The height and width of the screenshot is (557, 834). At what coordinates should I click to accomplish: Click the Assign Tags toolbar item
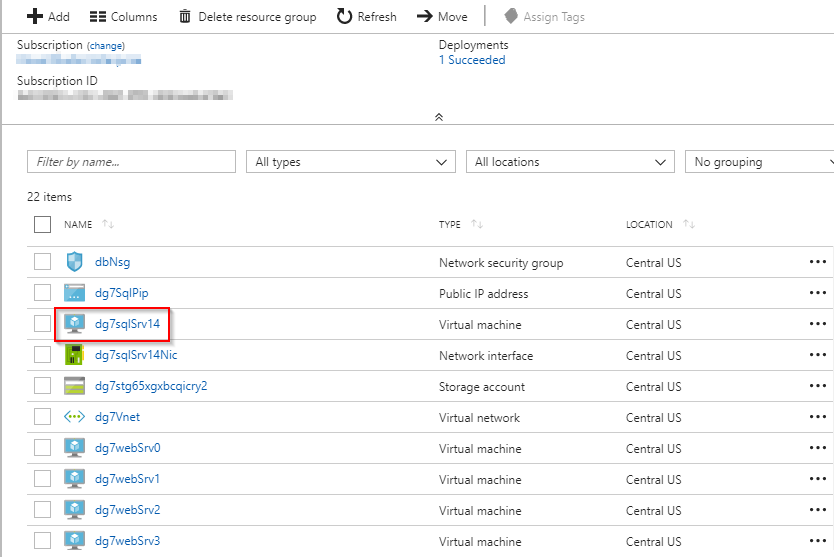(x=545, y=17)
